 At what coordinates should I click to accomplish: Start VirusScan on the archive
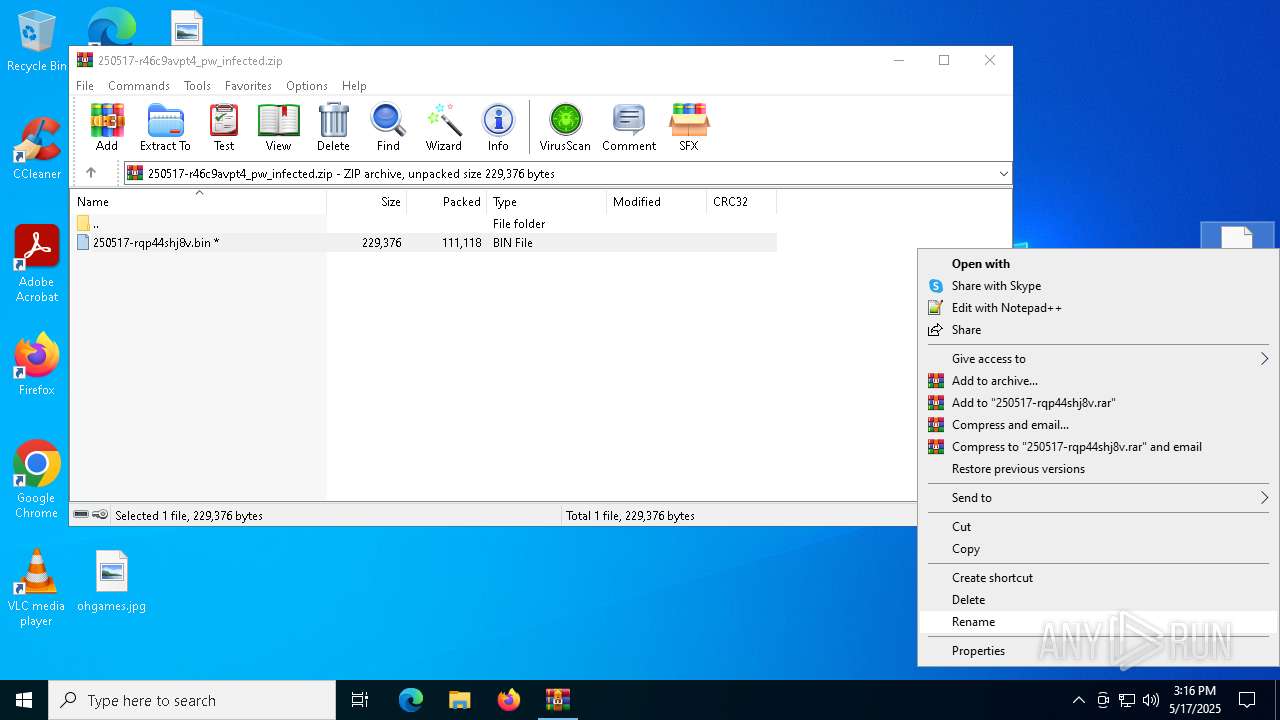click(565, 127)
